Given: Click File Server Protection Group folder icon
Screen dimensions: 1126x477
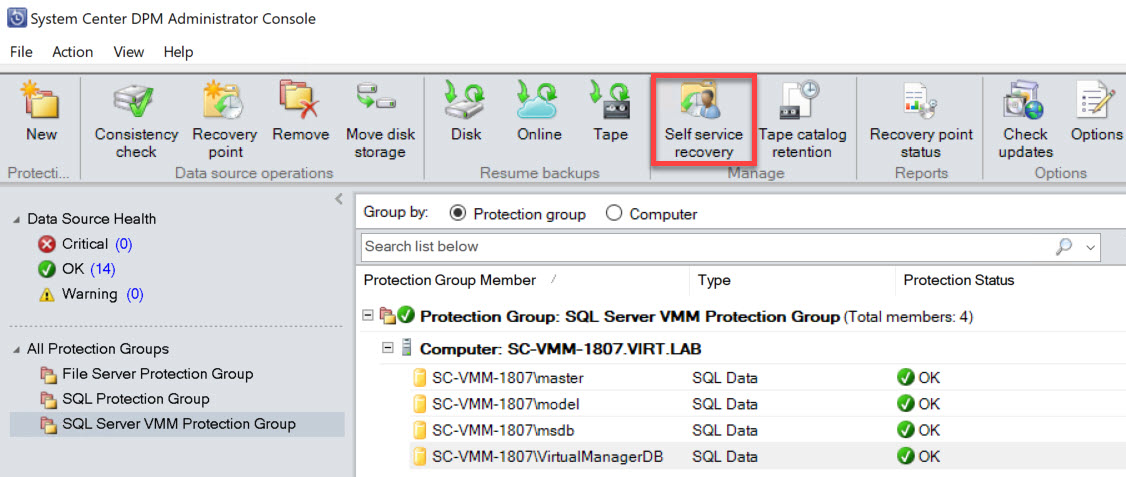Looking at the screenshot, I should coord(48,374).
